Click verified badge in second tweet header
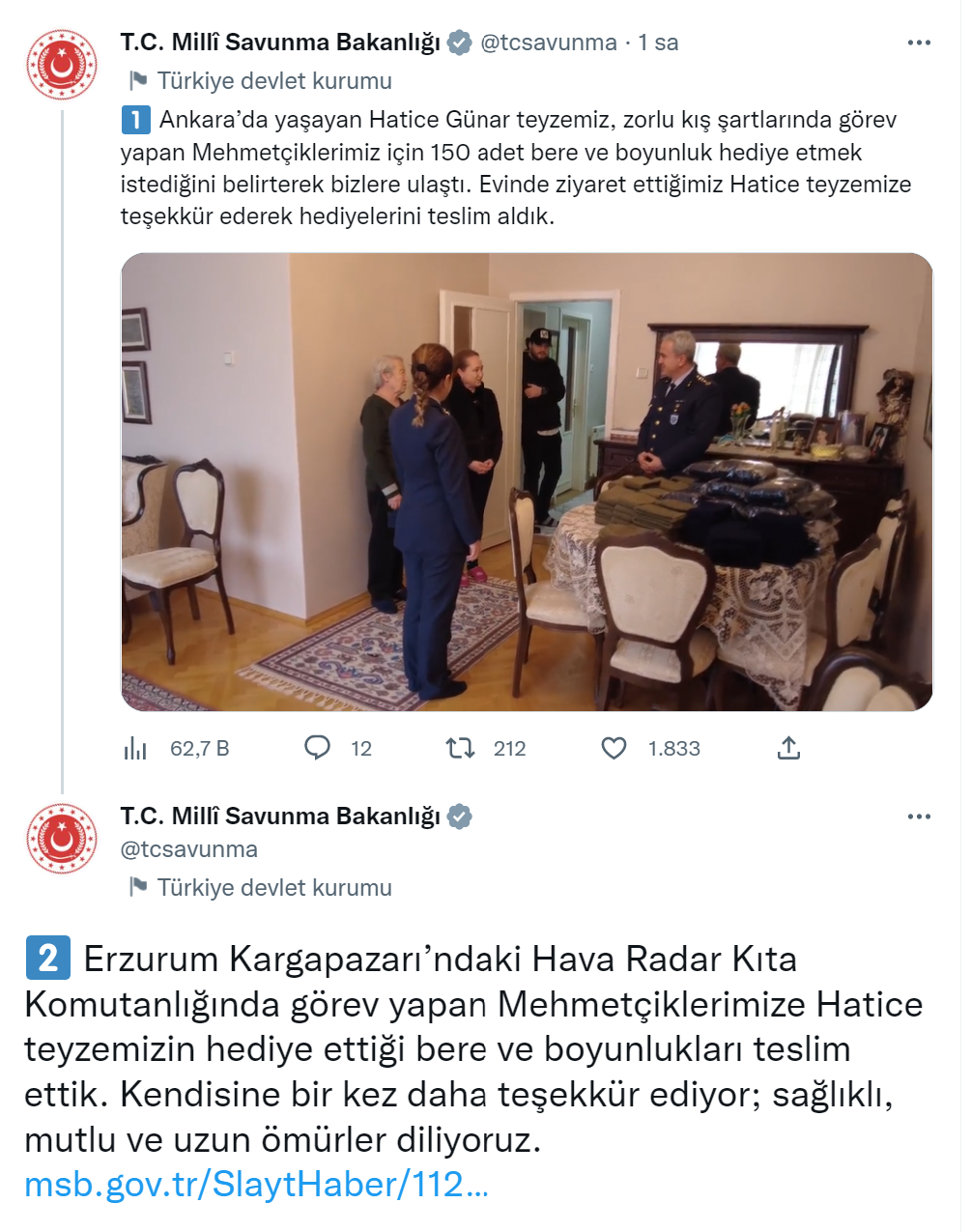 tap(460, 817)
